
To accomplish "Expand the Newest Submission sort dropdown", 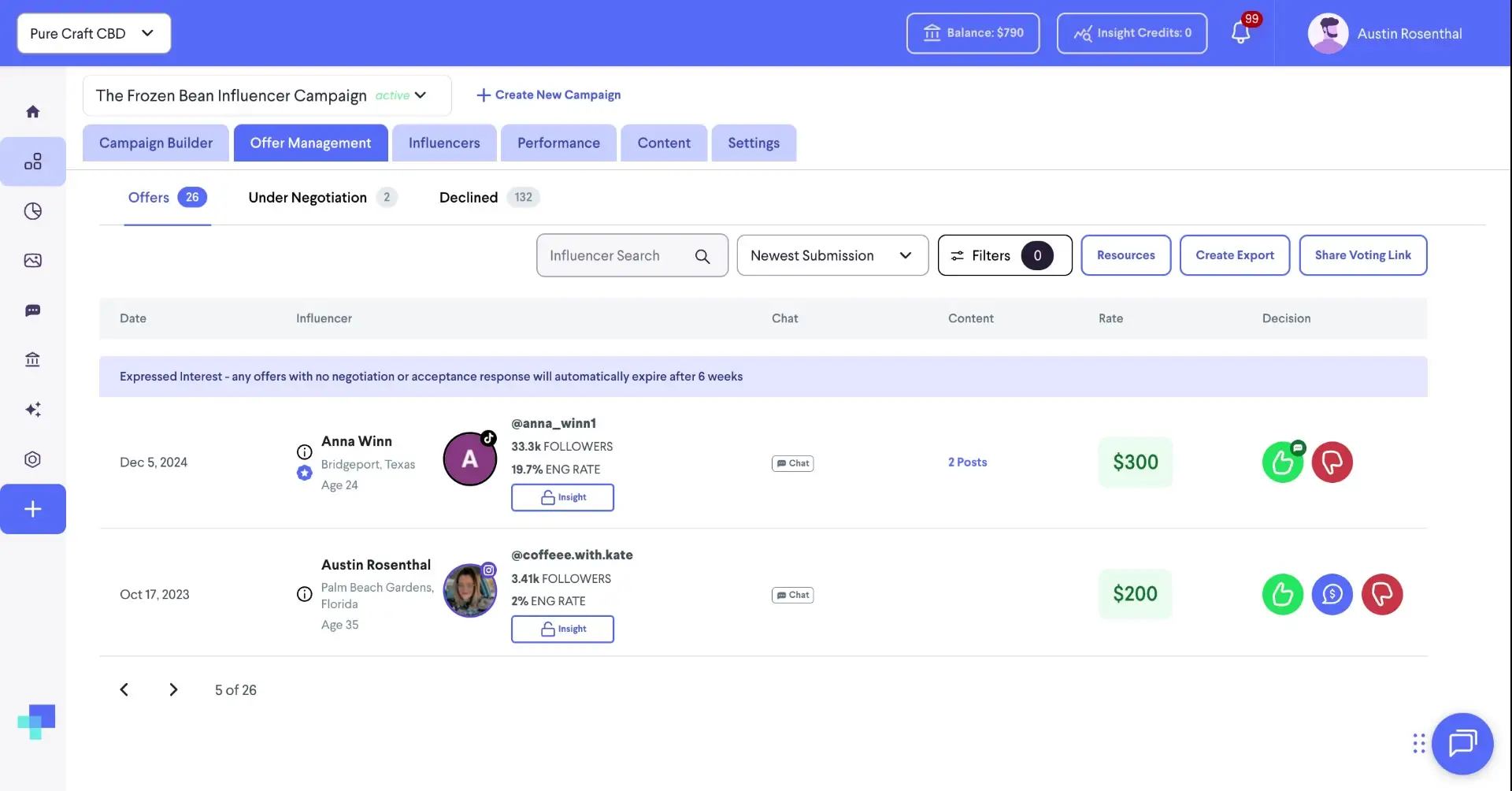I will pos(832,255).
